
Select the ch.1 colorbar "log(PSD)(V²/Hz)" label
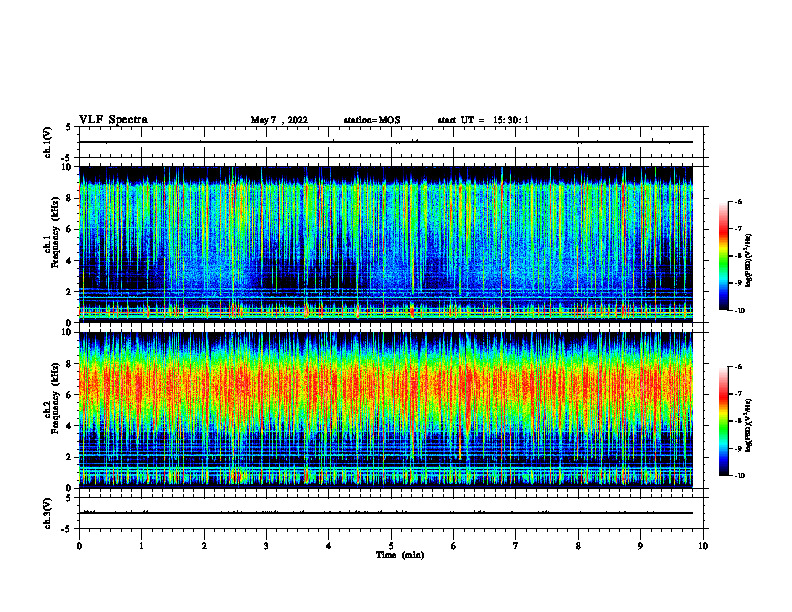pyautogui.click(x=750, y=261)
